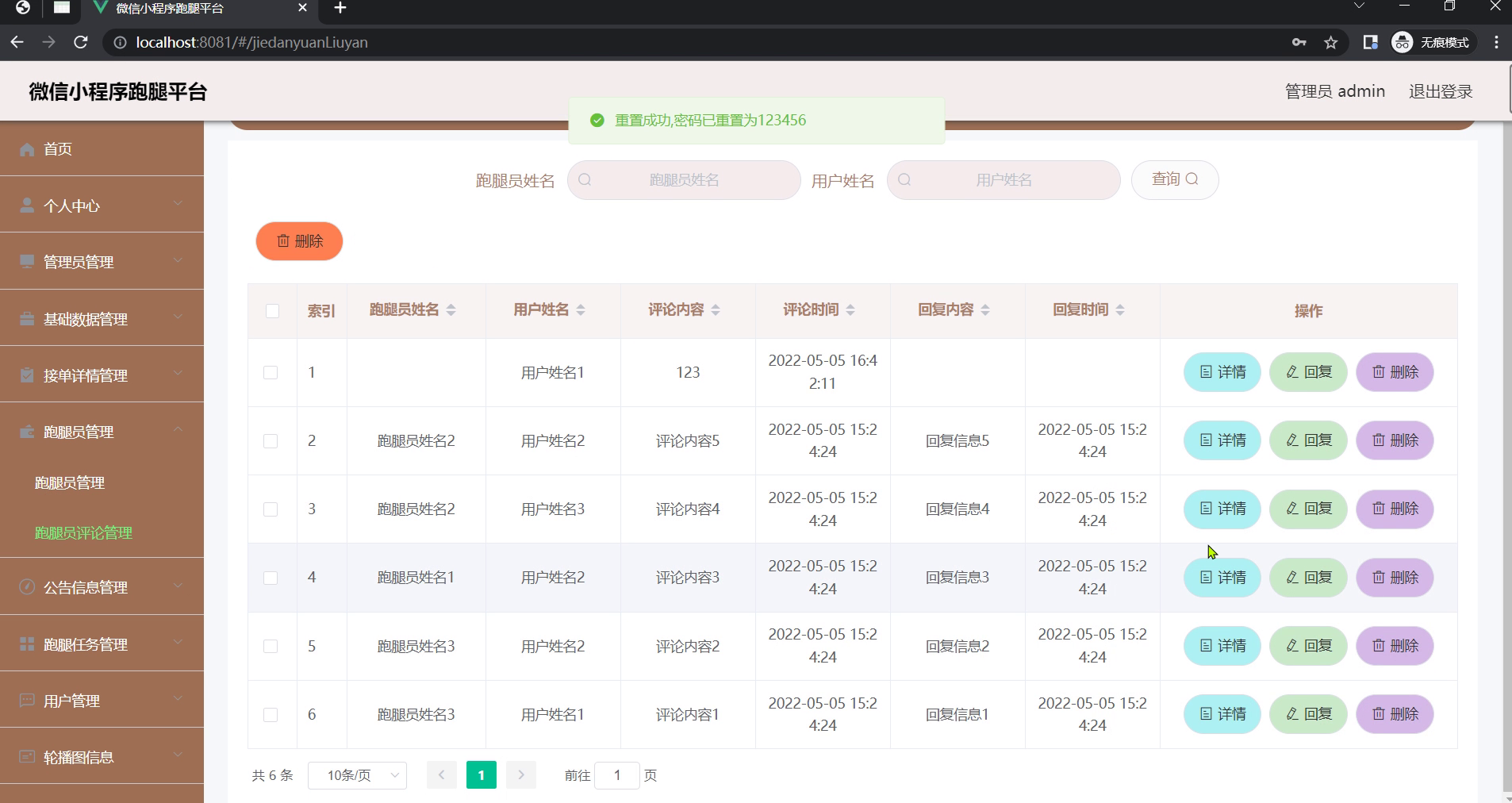This screenshot has height=803, width=1512.
Task: Open 详情 for row 1
Action: coord(1222,372)
